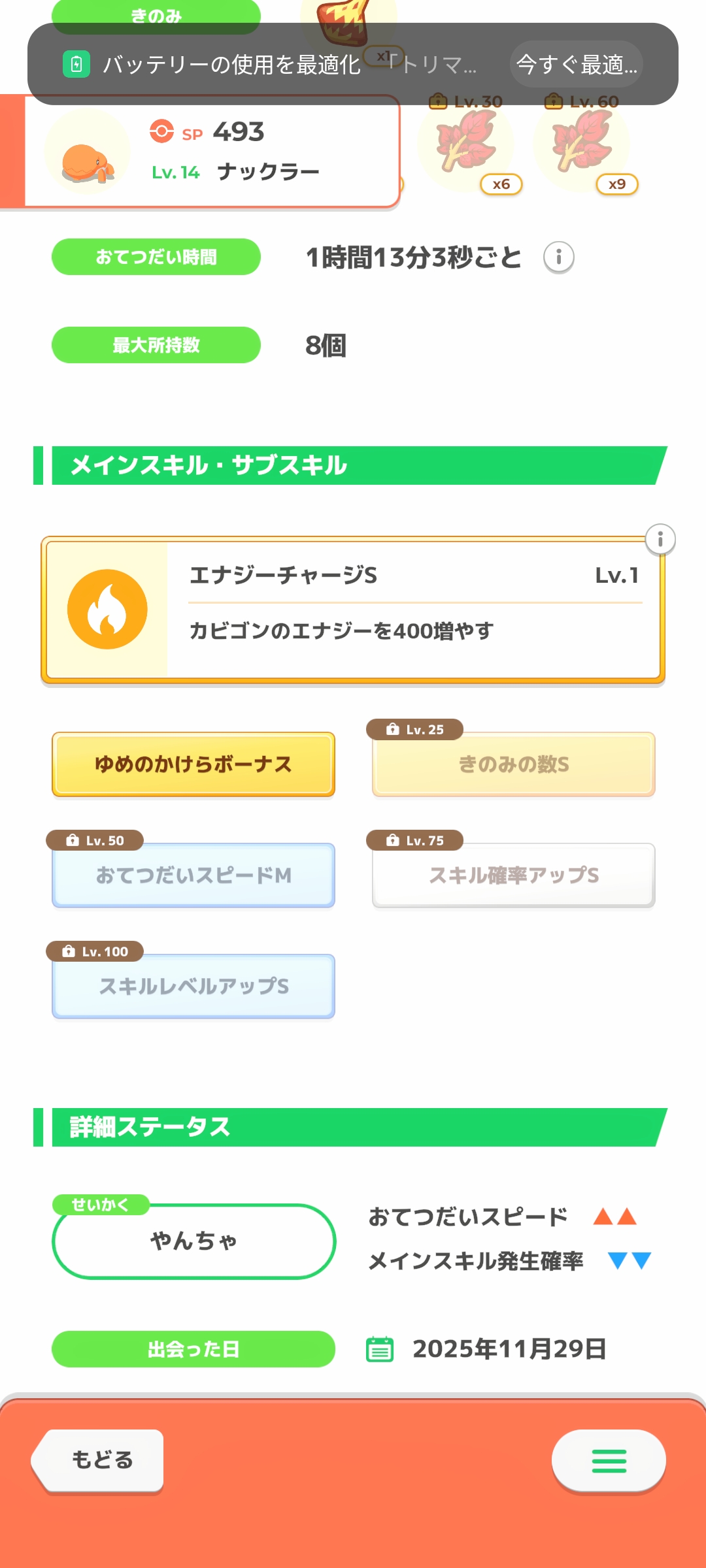Tap the Lv.60 locked berry icon
Viewport: 706px width, 1568px height.
pos(582,142)
